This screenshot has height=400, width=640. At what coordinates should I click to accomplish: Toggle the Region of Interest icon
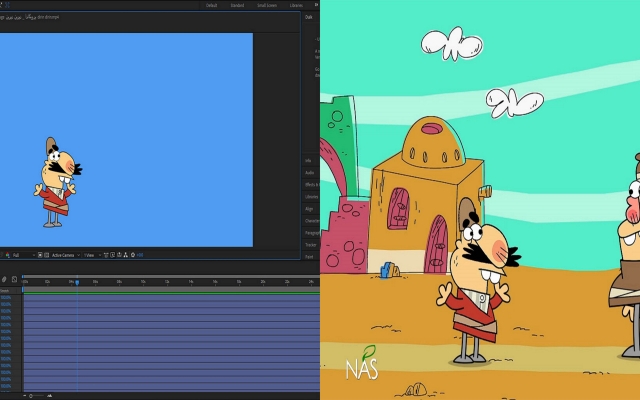coord(40,255)
